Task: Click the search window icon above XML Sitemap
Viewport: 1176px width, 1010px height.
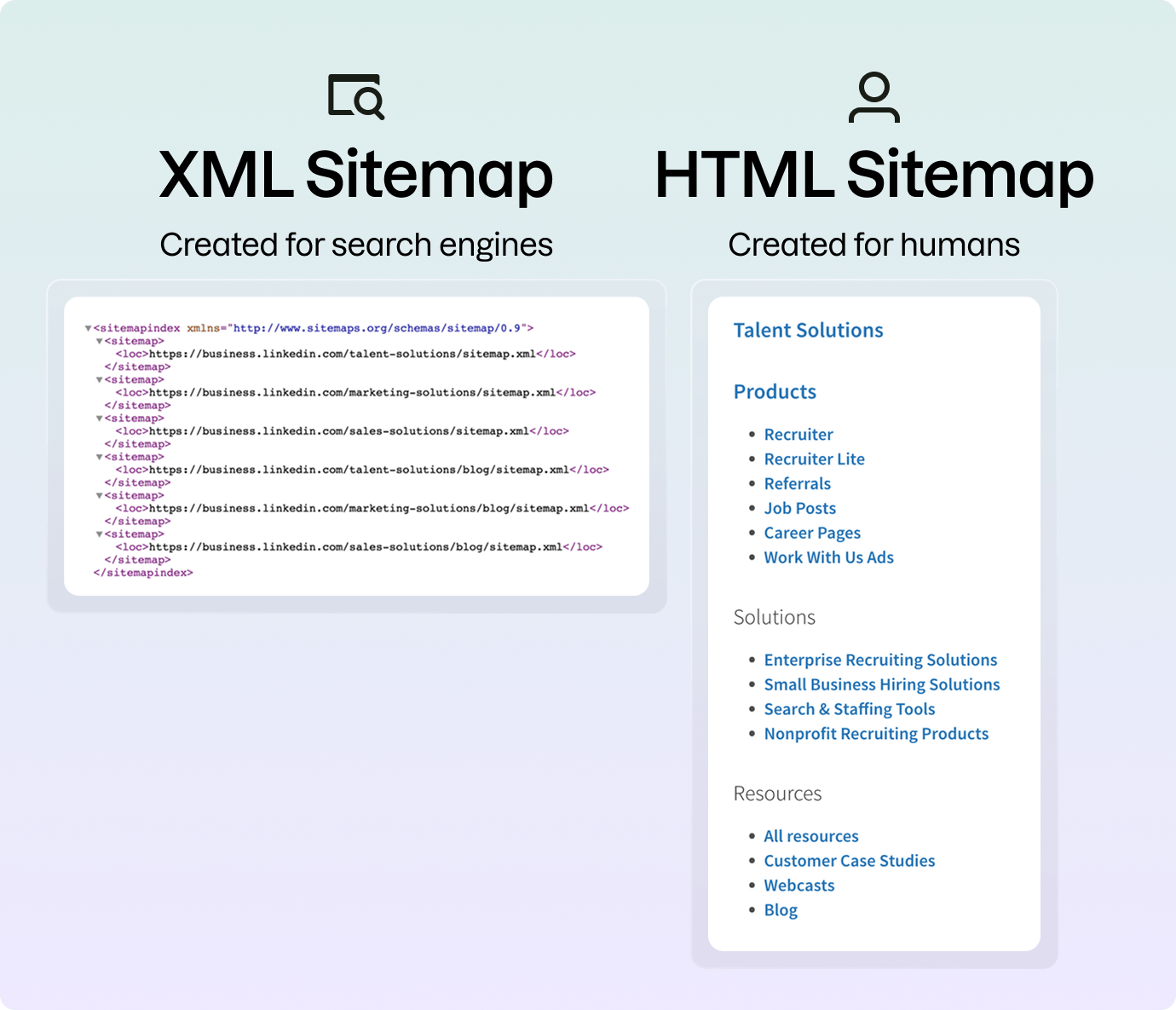Action: click(356, 97)
